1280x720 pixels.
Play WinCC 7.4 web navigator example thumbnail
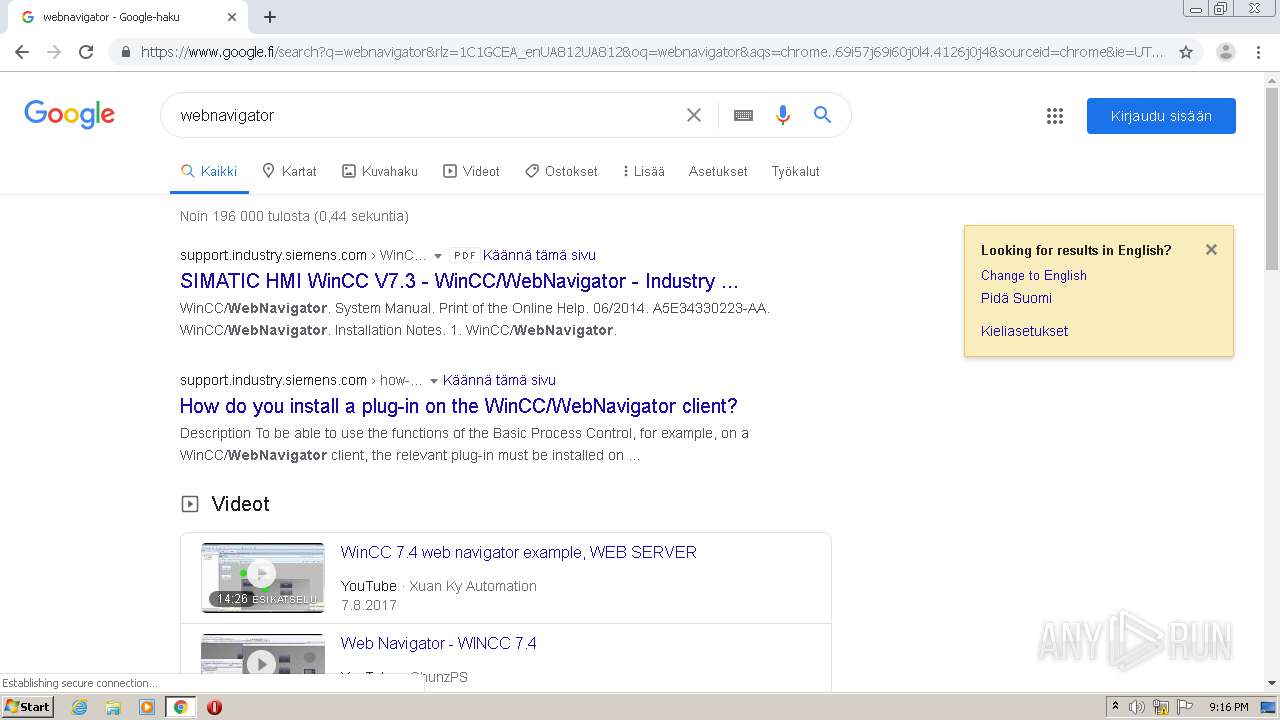(x=262, y=577)
